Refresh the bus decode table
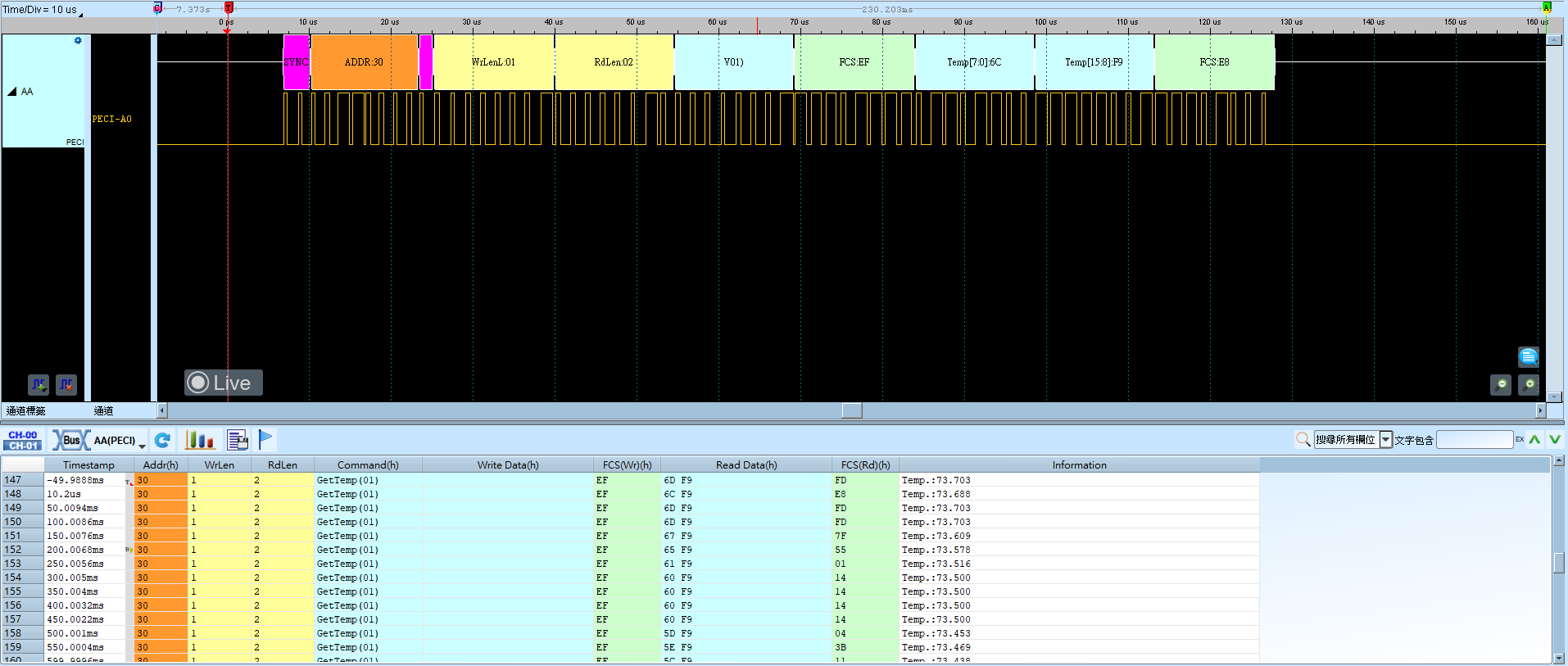 click(x=162, y=441)
